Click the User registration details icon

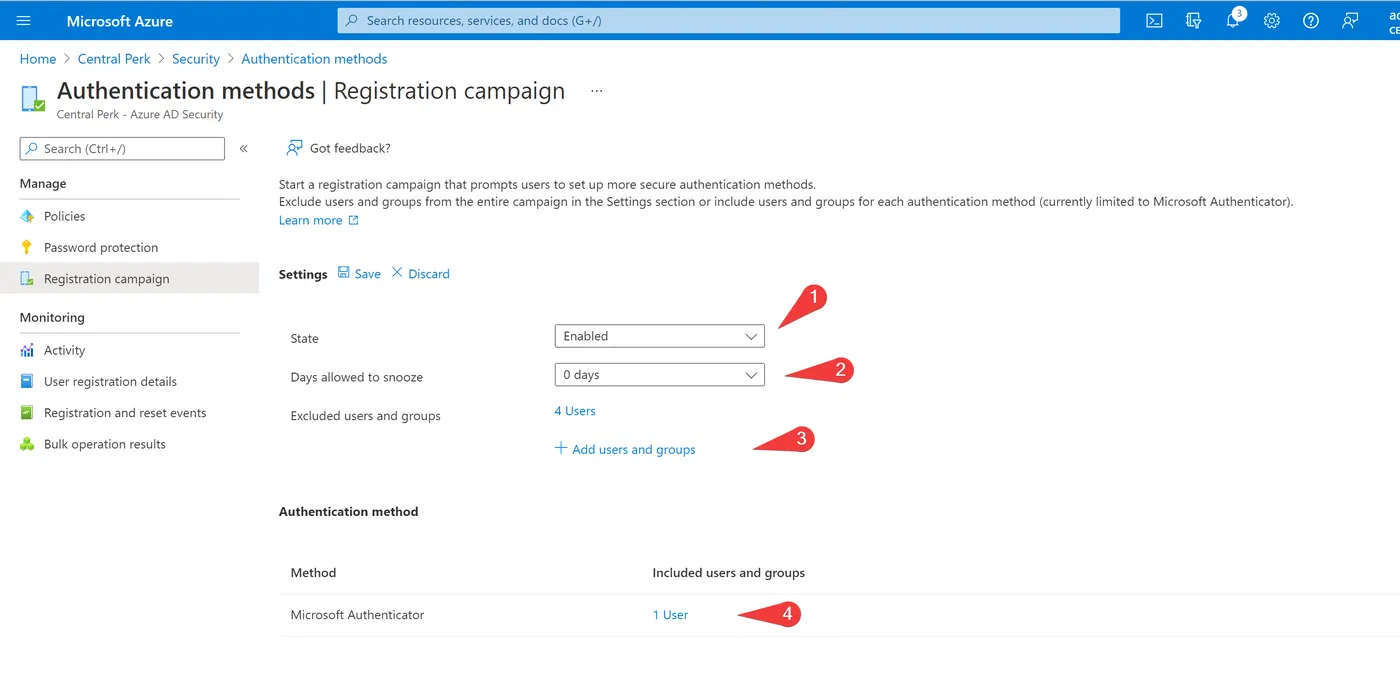(27, 381)
